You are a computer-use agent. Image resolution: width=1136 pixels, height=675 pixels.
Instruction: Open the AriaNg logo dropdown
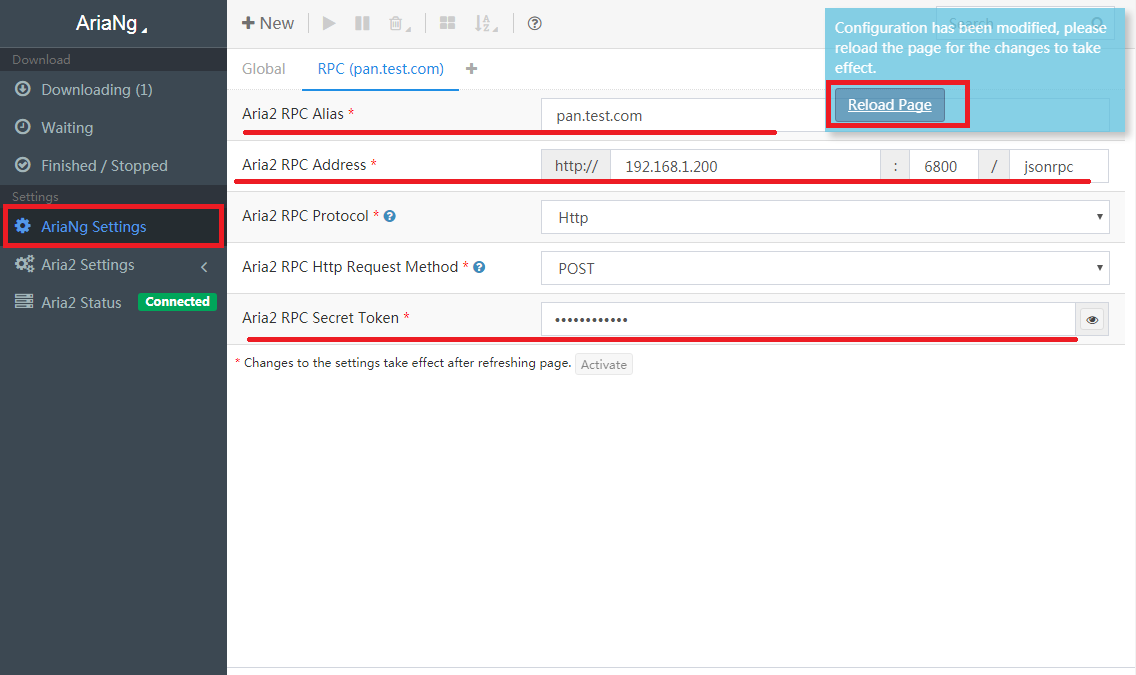pos(112,23)
